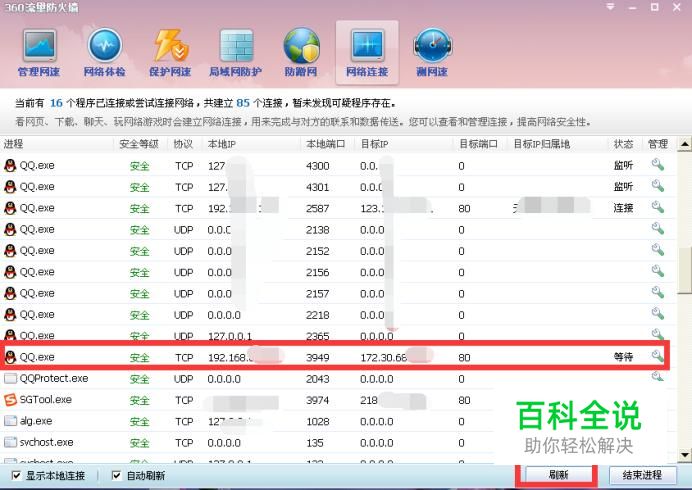Screen dimensions: 692x490
Task: Click manage wrench for QQ.exe port 2587
Action: coord(658,207)
